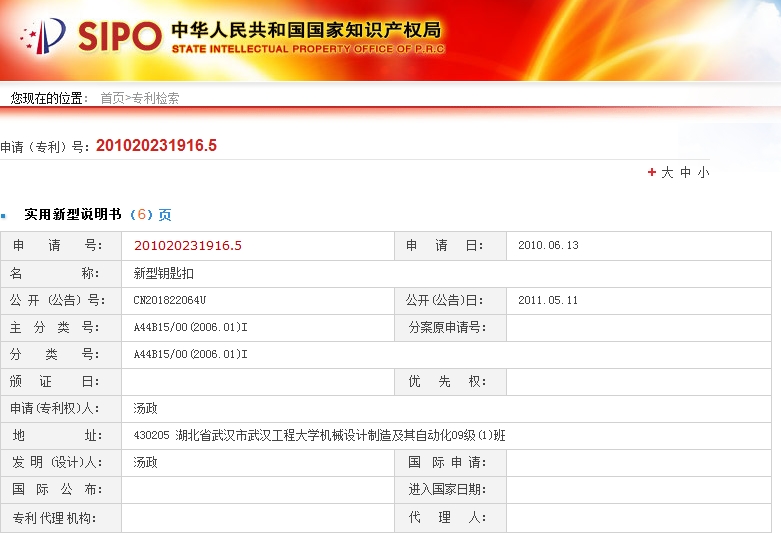Click the address cell starting with 430205

[319, 436]
